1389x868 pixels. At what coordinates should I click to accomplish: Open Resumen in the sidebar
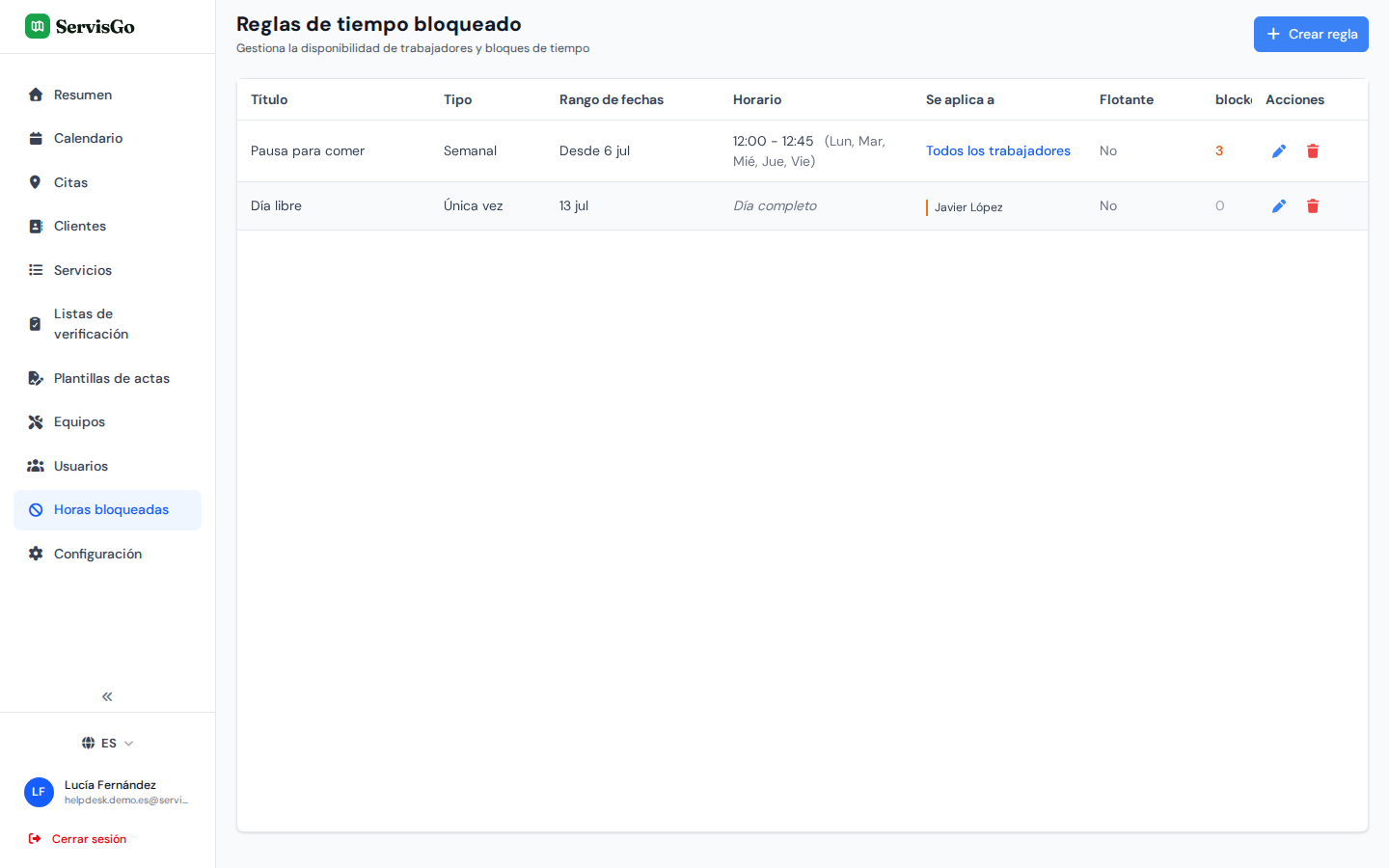107,95
